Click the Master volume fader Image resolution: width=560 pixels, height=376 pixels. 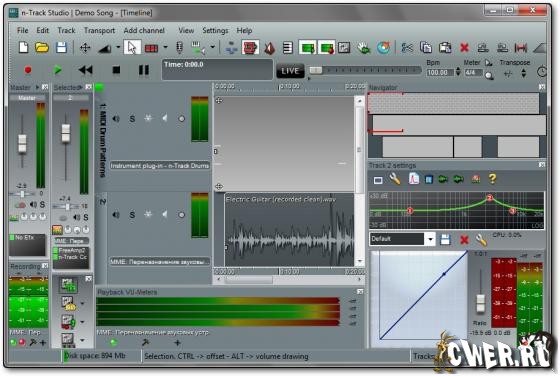22,143
